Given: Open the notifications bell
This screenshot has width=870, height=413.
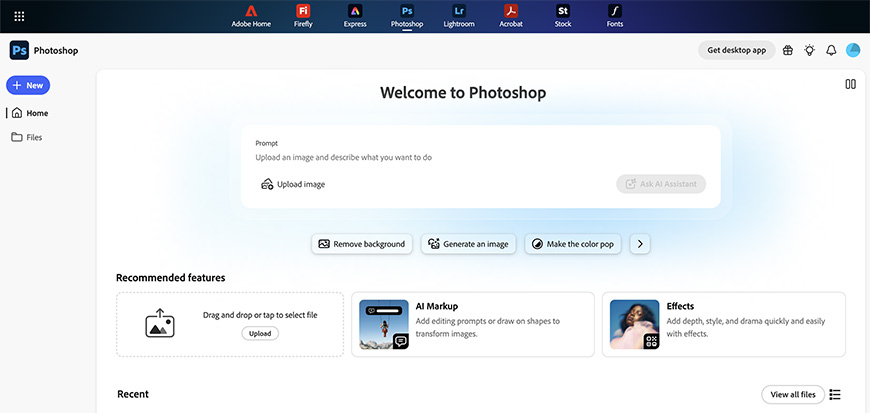Looking at the screenshot, I should (x=831, y=51).
